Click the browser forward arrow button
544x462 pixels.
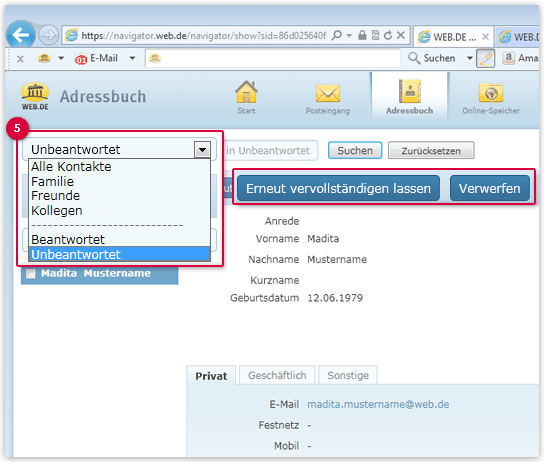(x=48, y=35)
